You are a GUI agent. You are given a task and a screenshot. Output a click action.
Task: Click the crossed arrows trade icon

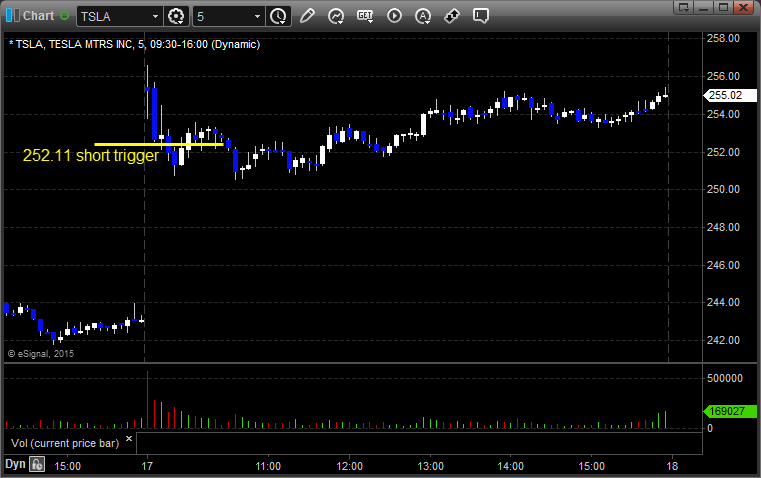[x=452, y=16]
